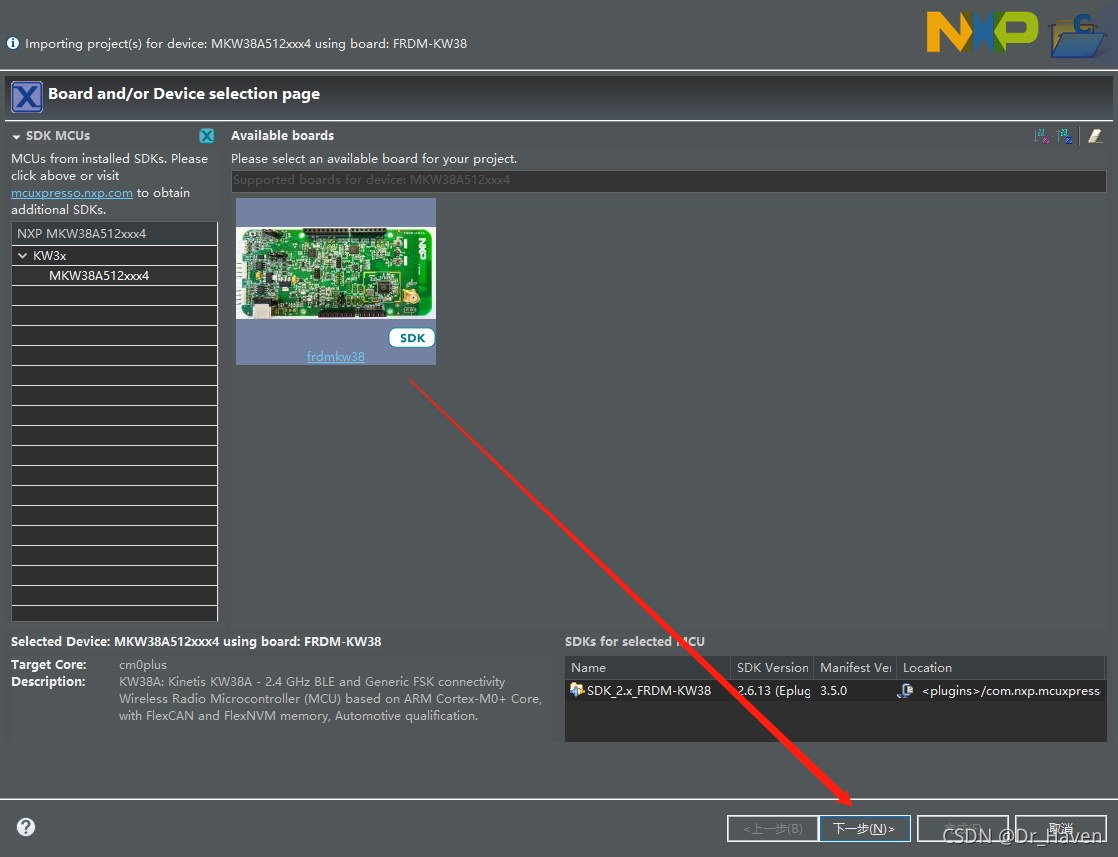This screenshot has width=1118, height=857.
Task: Click the SDK package icon in SDK_2.x_FRDM-KW38 row
Action: pyautogui.click(x=577, y=689)
